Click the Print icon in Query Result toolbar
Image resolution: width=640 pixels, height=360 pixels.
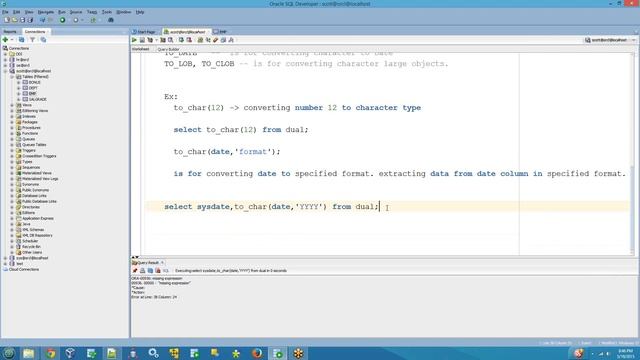click(x=142, y=271)
